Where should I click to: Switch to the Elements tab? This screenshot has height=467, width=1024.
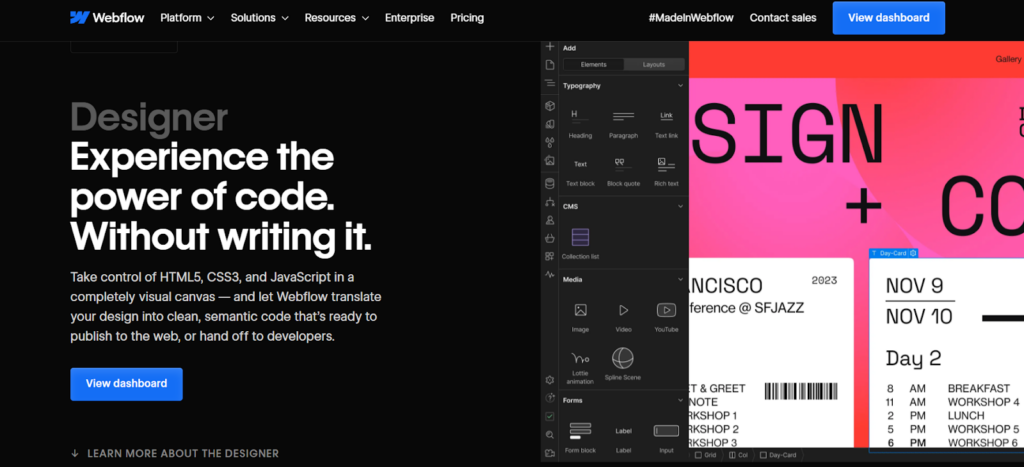coord(594,65)
